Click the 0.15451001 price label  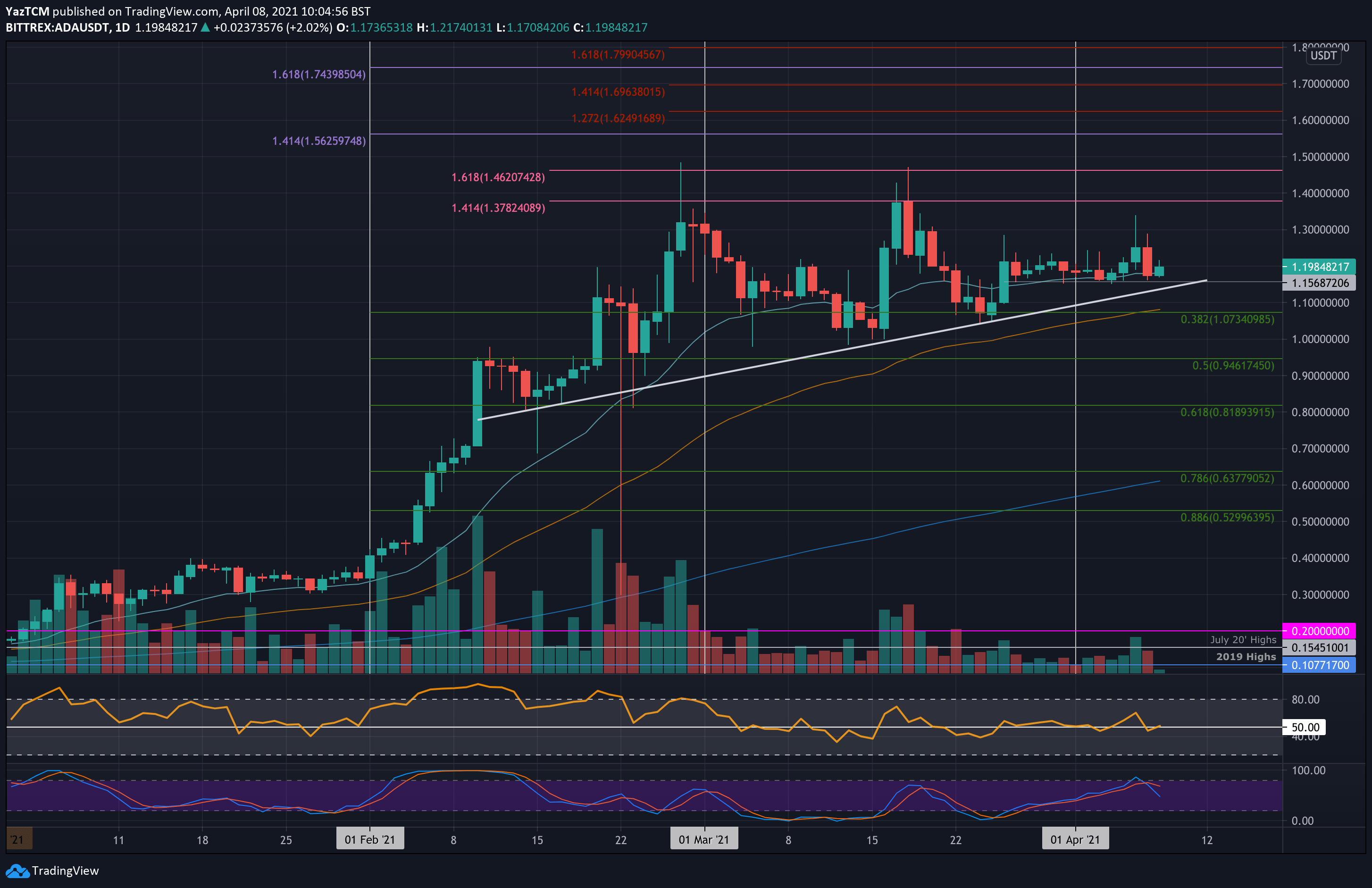pos(1319,647)
